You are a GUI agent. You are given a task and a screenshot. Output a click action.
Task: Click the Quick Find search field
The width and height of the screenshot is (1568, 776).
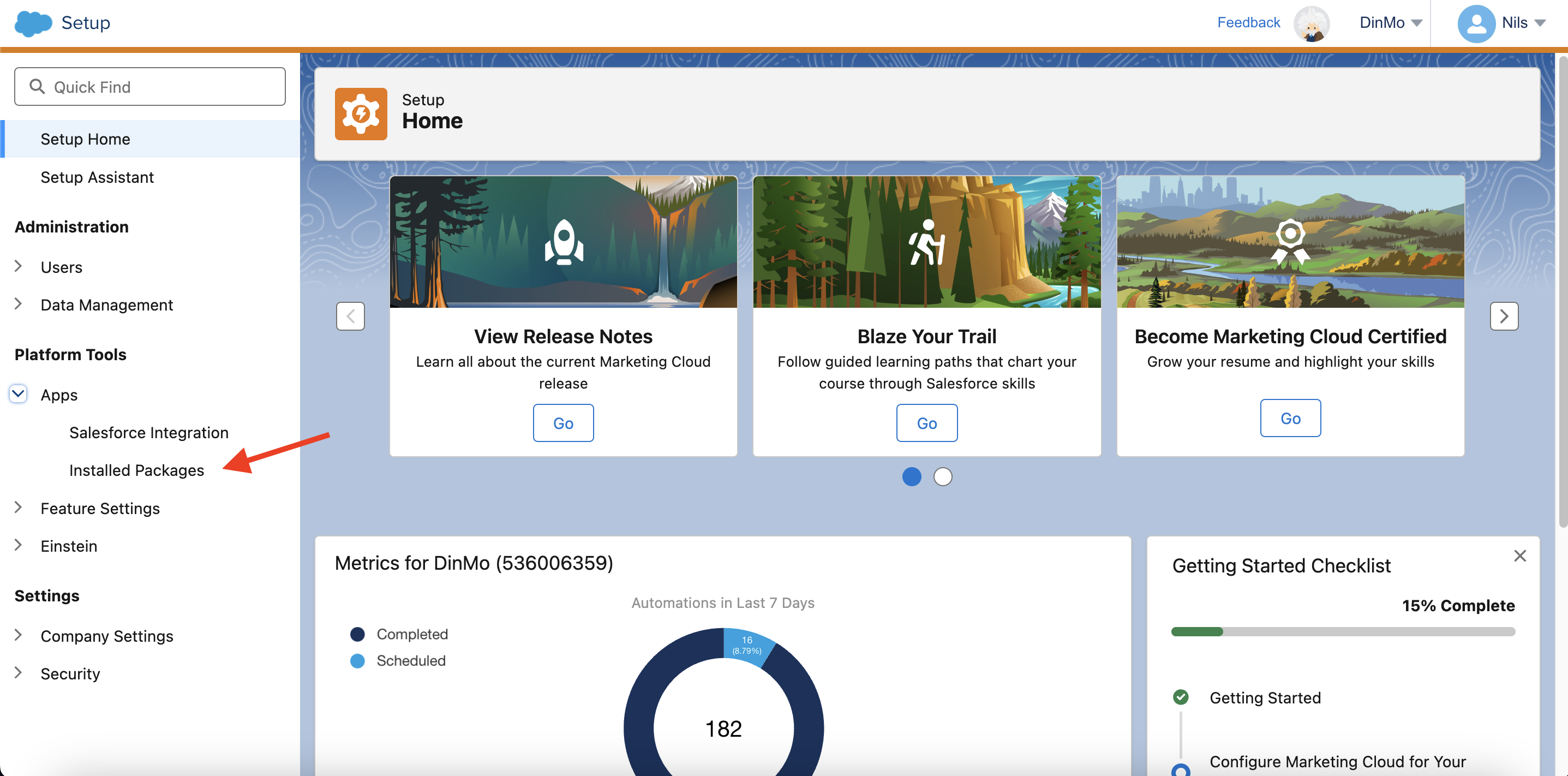pyautogui.click(x=149, y=86)
